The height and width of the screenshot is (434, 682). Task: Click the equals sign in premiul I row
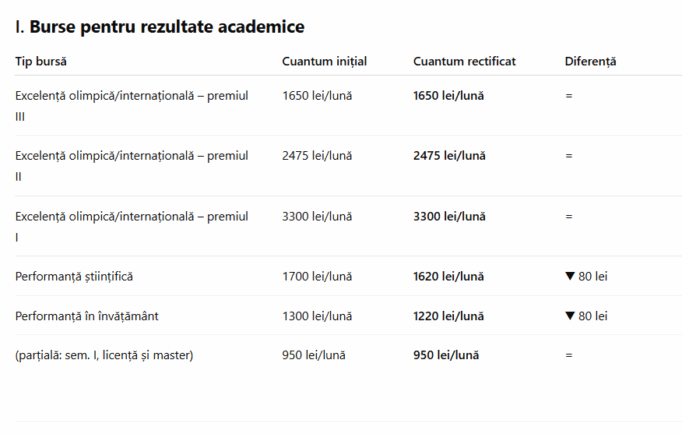point(569,217)
